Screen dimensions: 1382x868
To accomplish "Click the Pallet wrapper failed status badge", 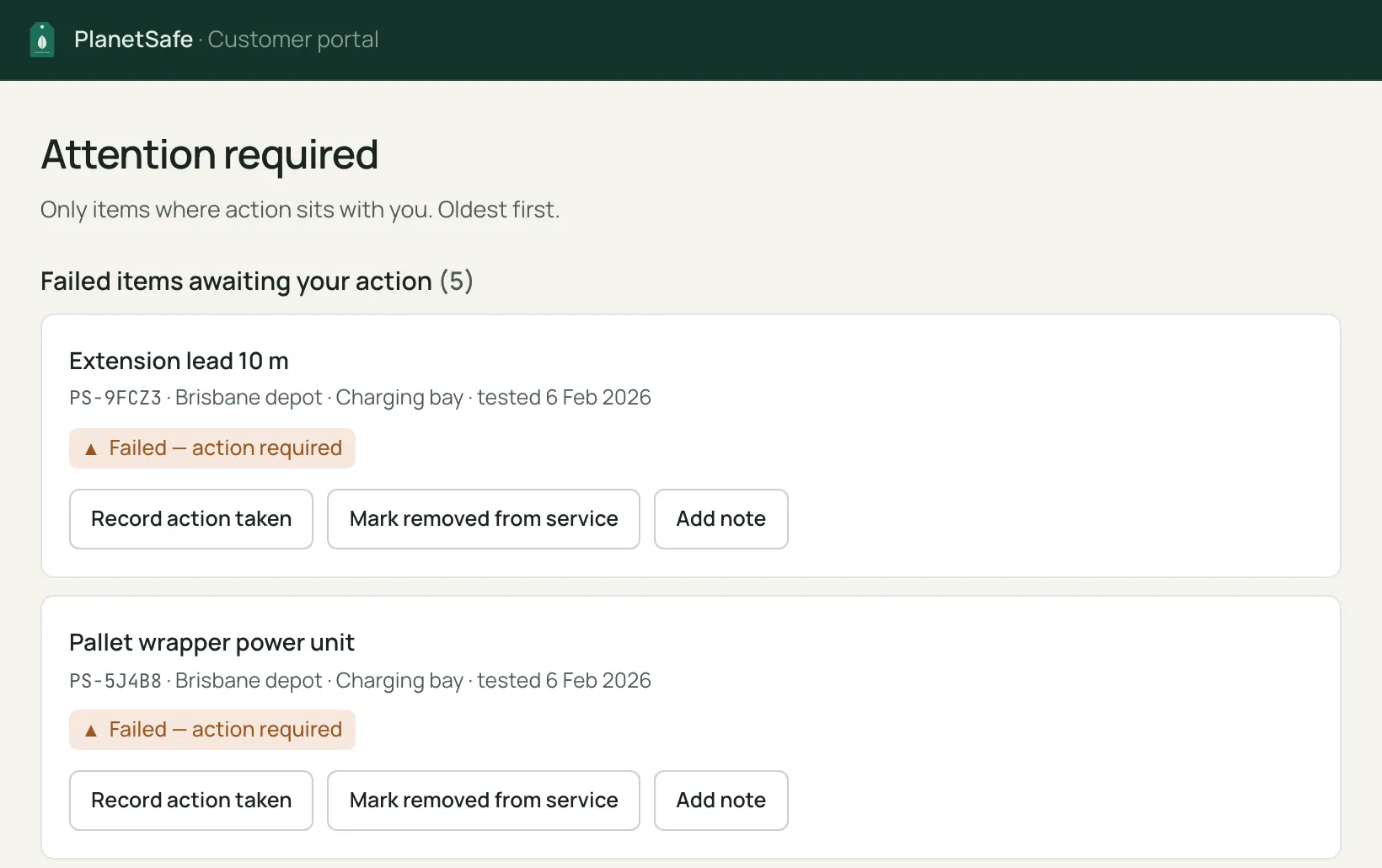I will pos(212,730).
